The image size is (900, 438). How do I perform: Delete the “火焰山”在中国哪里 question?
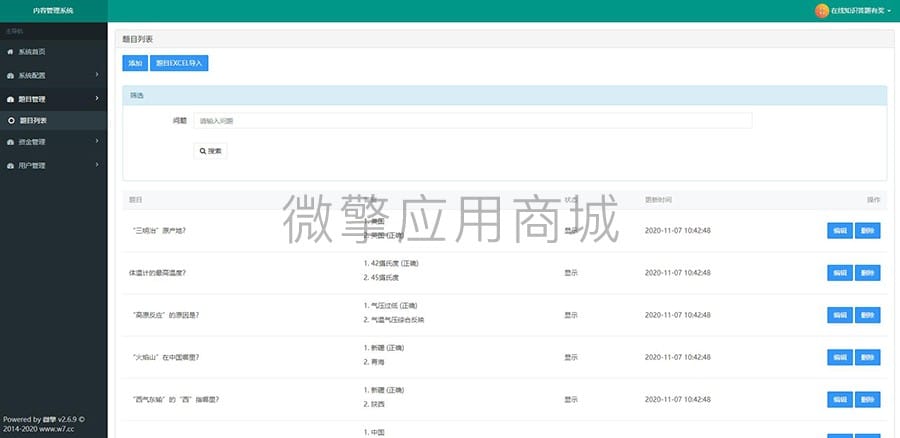[x=867, y=357]
